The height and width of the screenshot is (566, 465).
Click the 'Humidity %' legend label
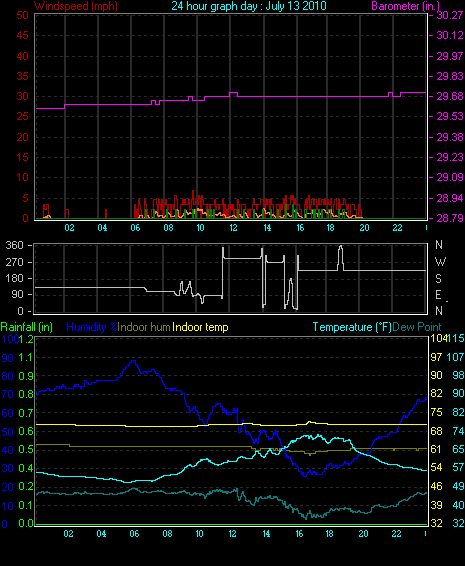92,327
